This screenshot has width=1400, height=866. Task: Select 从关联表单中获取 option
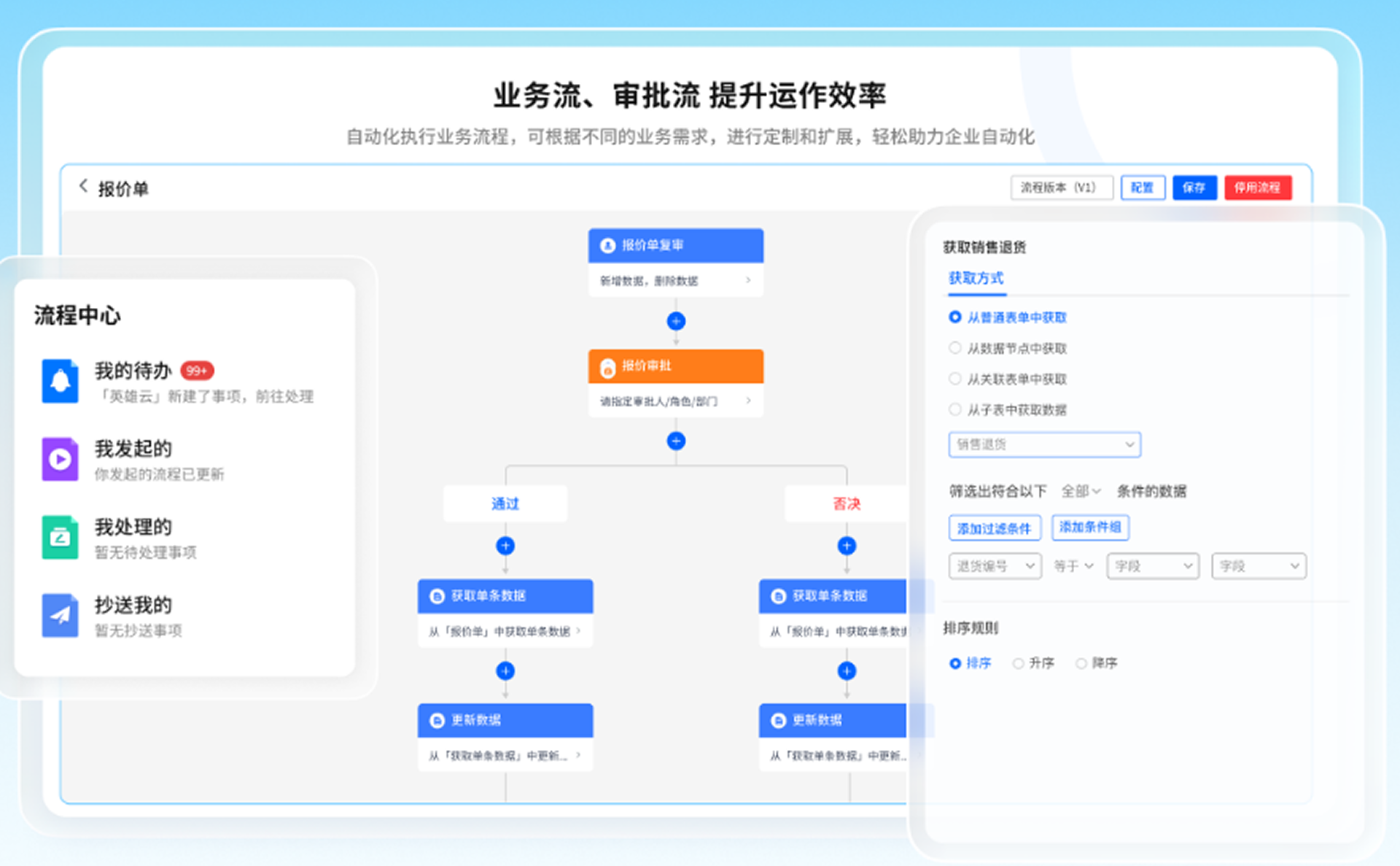(1007, 379)
